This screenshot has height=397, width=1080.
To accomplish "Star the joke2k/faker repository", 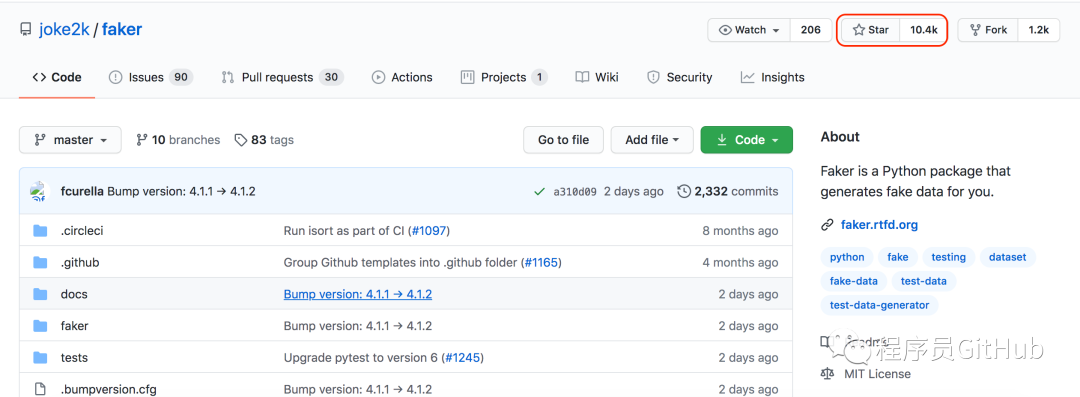I will (871, 30).
